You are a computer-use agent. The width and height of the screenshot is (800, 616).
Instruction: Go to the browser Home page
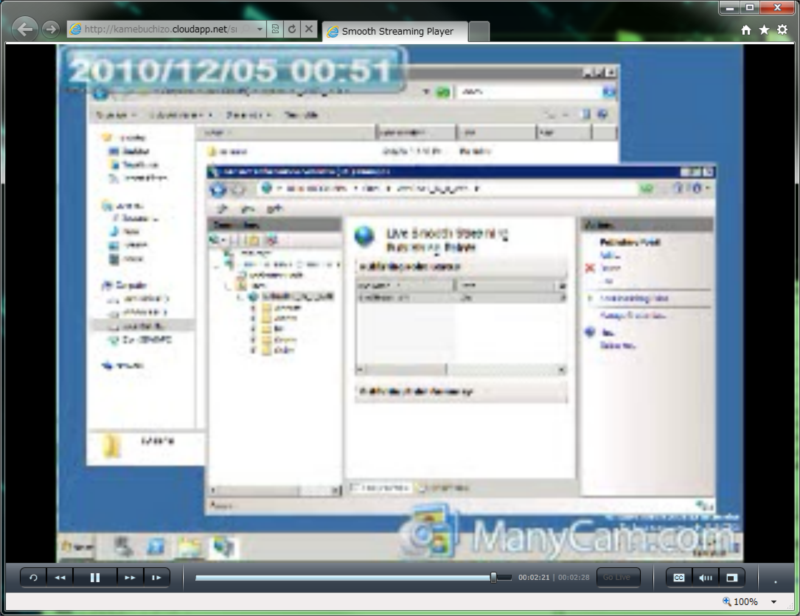point(746,30)
